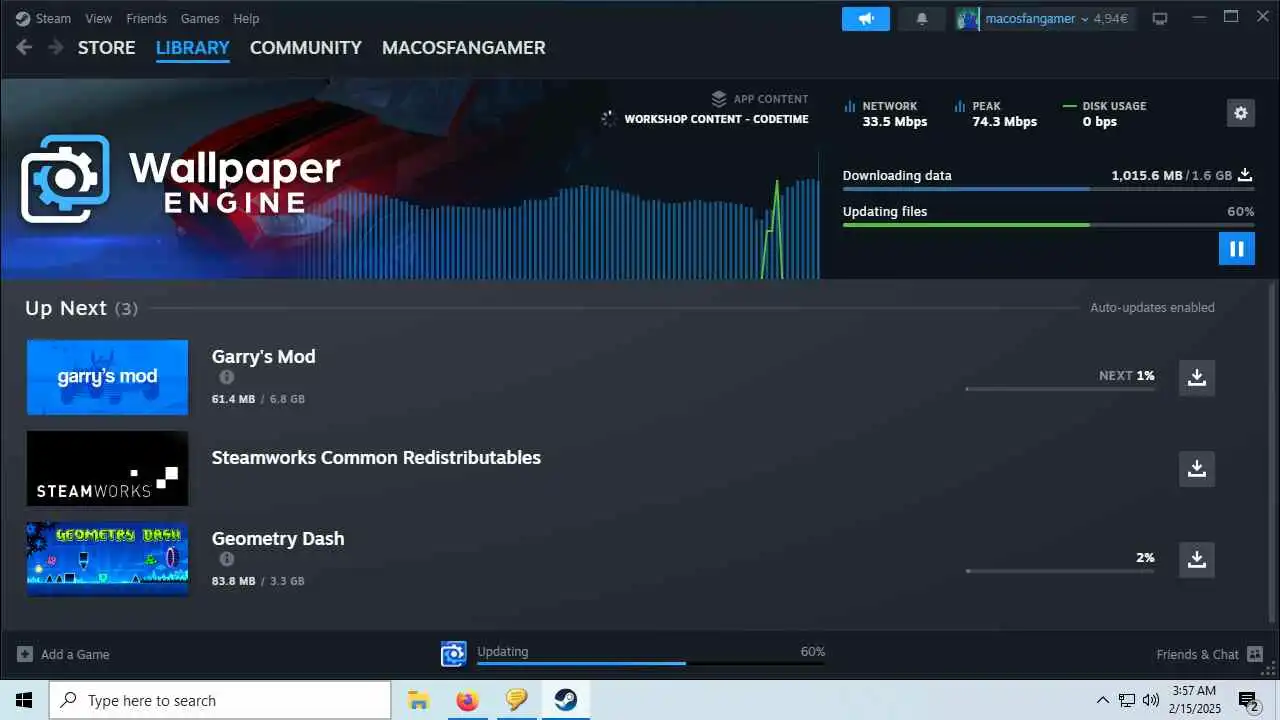Click Steamworks Common Redistributables title
The image size is (1280, 720).
pyautogui.click(x=376, y=457)
